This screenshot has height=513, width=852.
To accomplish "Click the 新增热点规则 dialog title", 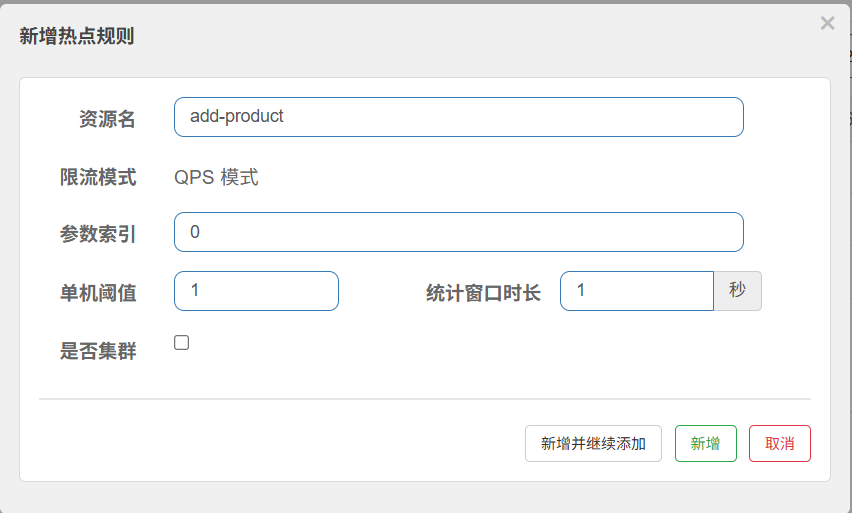I will click(77, 37).
